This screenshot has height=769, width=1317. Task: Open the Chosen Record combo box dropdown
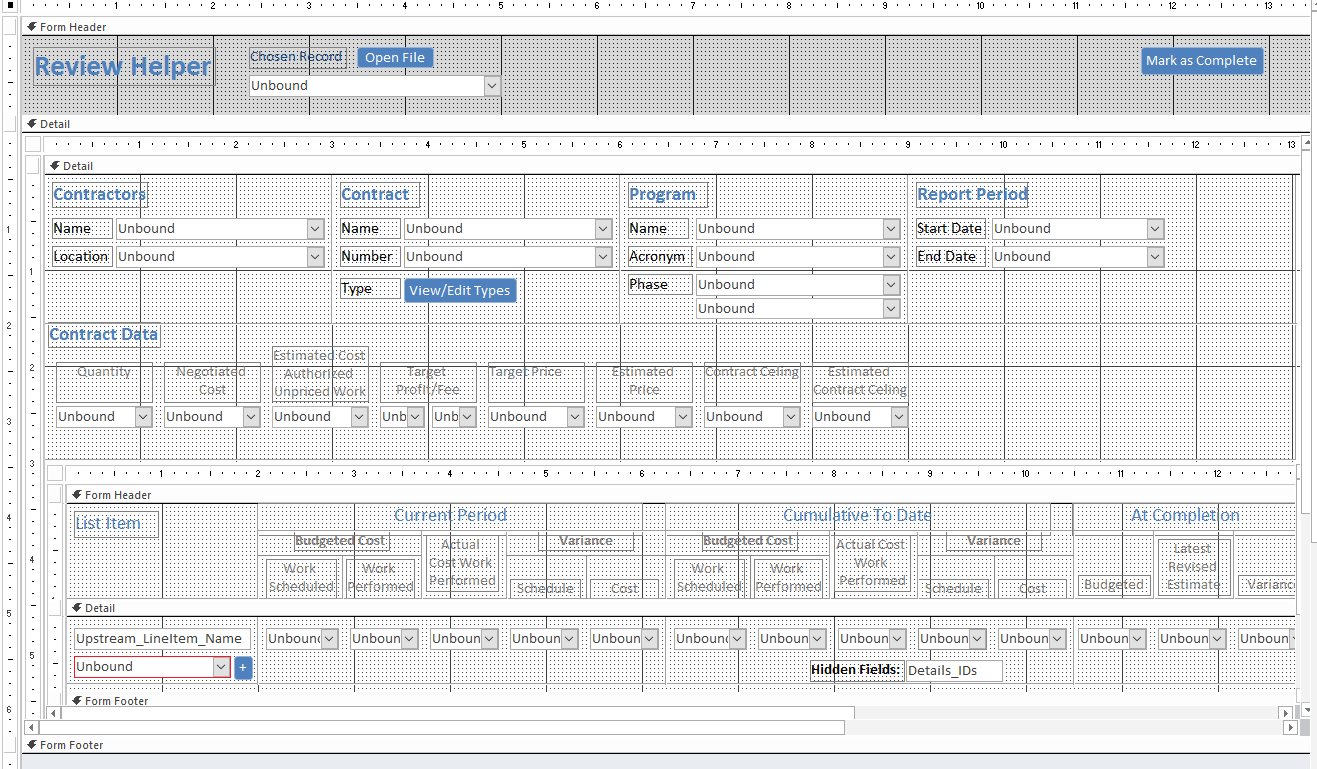click(x=491, y=86)
